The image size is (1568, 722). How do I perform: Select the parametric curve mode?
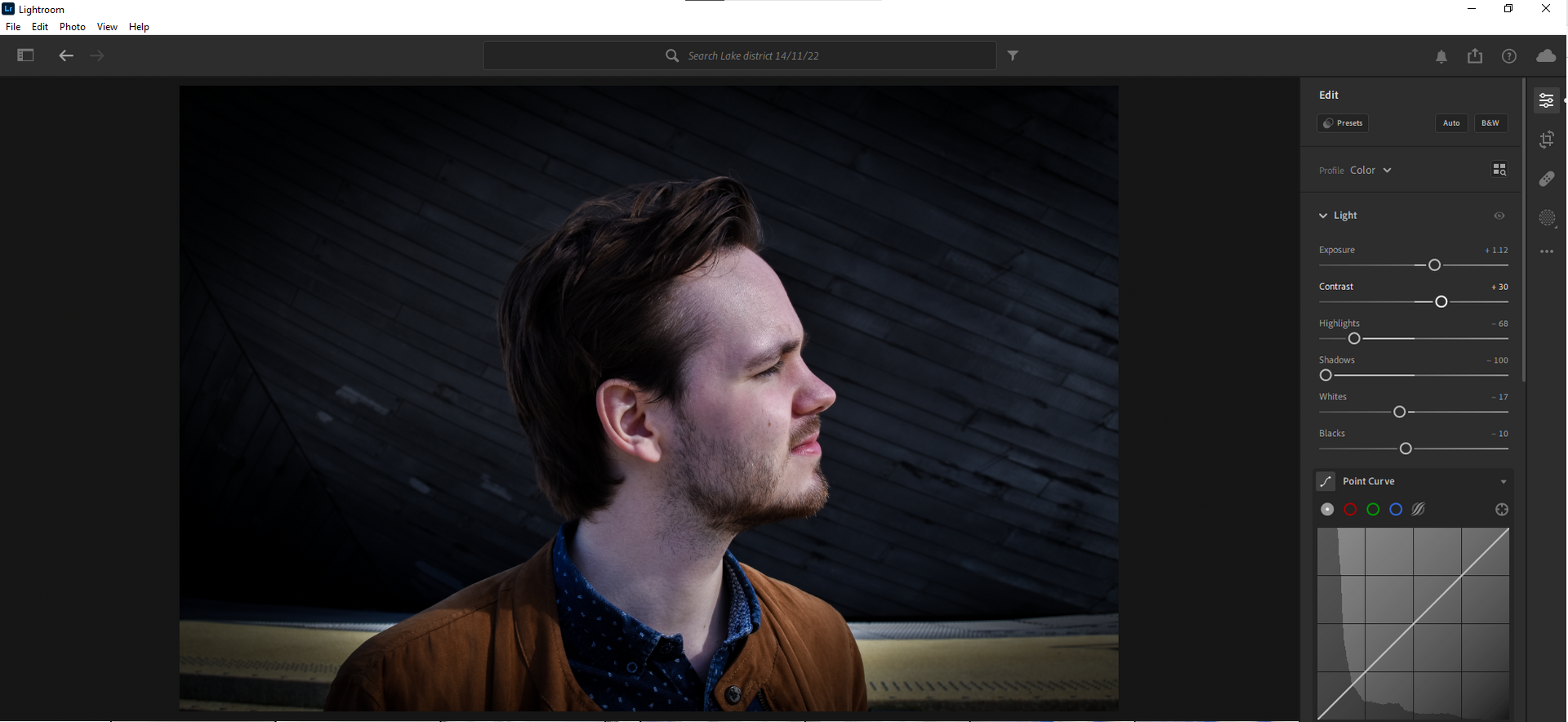click(x=1419, y=510)
